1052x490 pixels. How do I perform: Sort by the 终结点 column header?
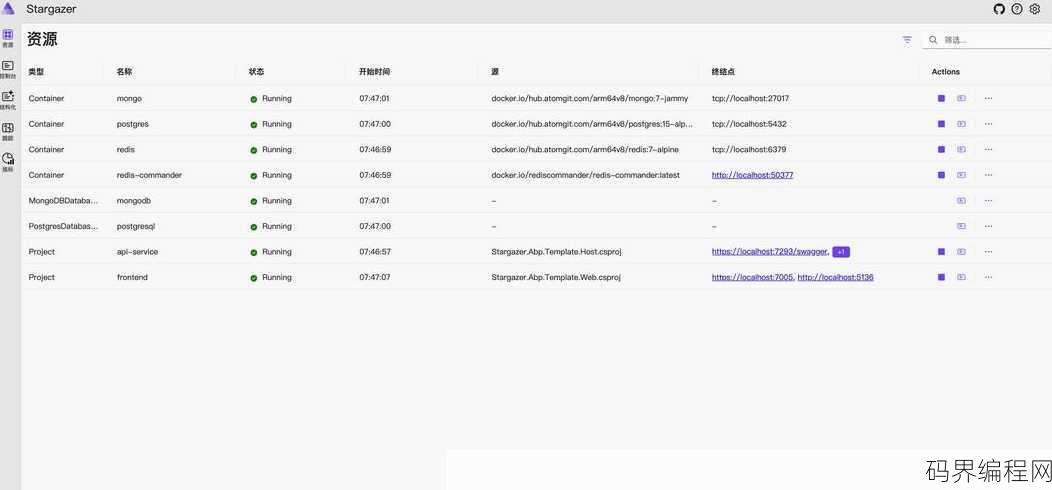click(723, 72)
